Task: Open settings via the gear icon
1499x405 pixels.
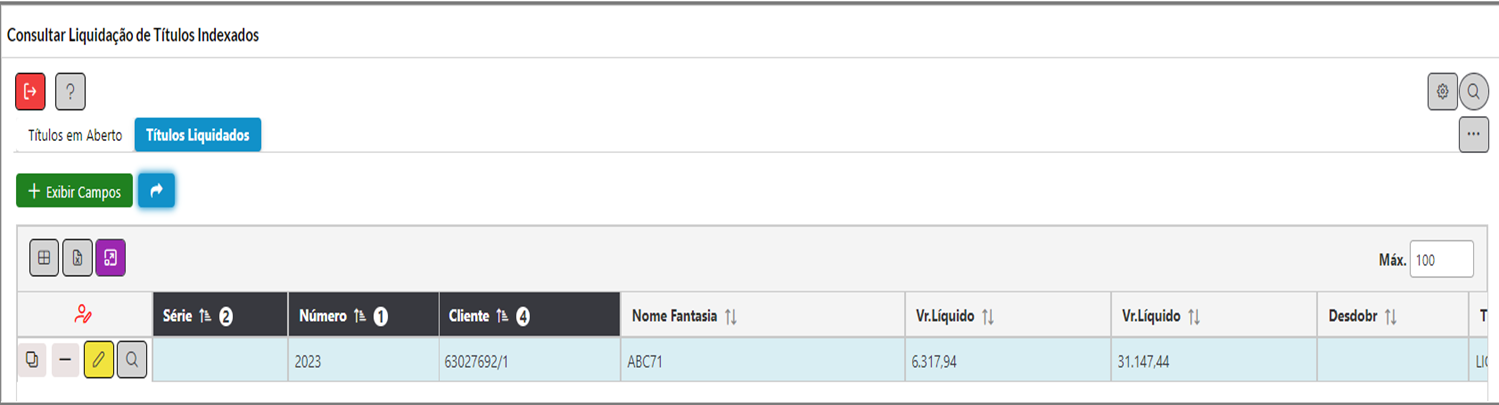Action: 1442,92
